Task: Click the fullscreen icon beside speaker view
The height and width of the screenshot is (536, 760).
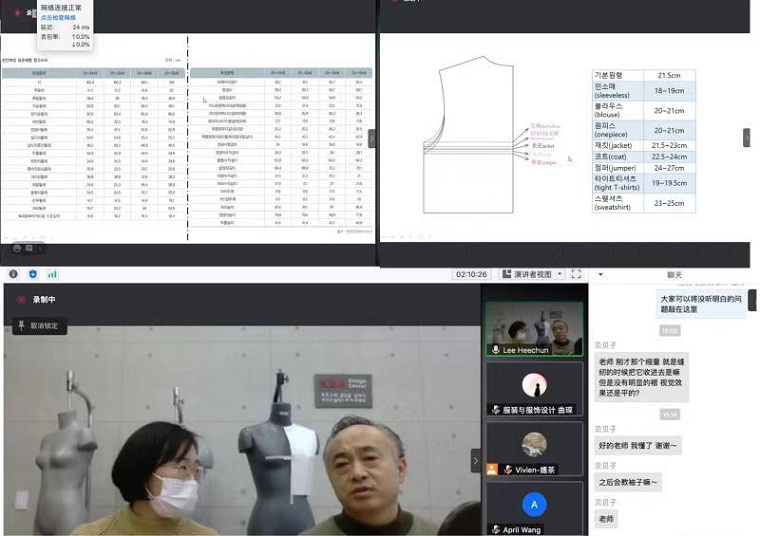Action: (x=575, y=274)
